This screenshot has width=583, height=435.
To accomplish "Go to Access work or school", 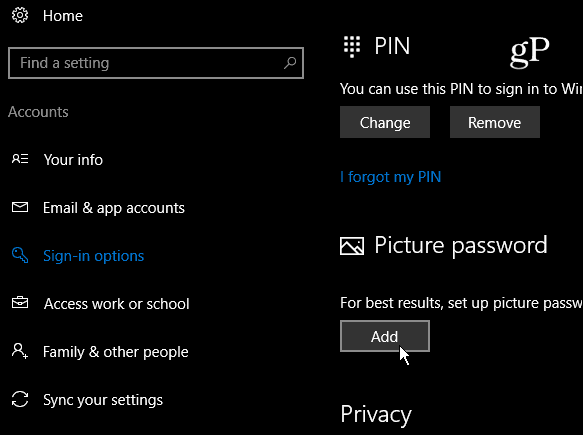I will coord(117,304).
